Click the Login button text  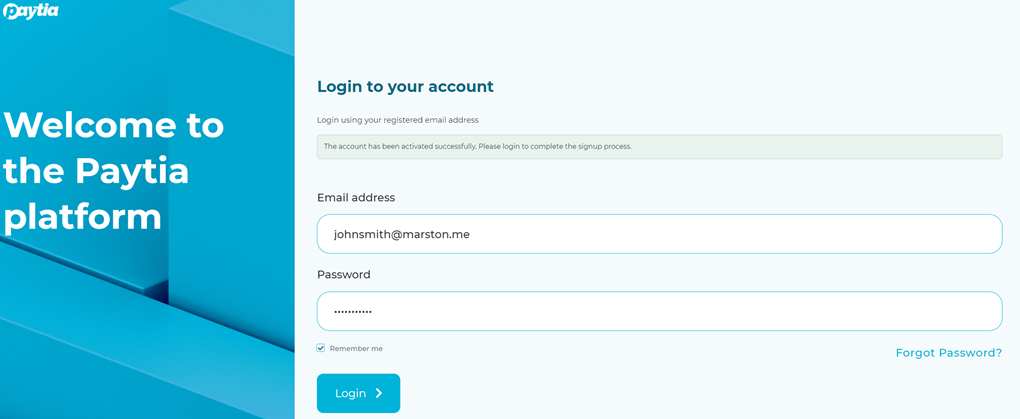pyautogui.click(x=350, y=394)
